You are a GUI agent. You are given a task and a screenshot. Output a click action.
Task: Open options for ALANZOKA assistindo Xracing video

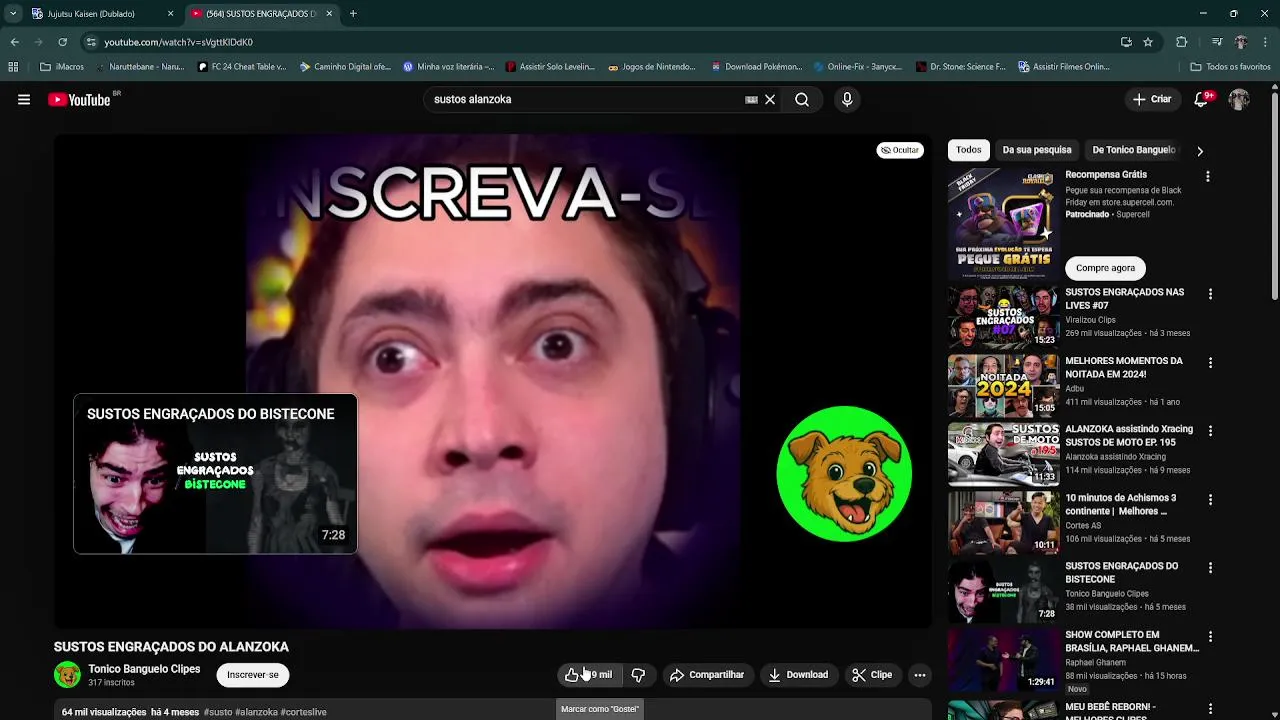coord(1210,431)
